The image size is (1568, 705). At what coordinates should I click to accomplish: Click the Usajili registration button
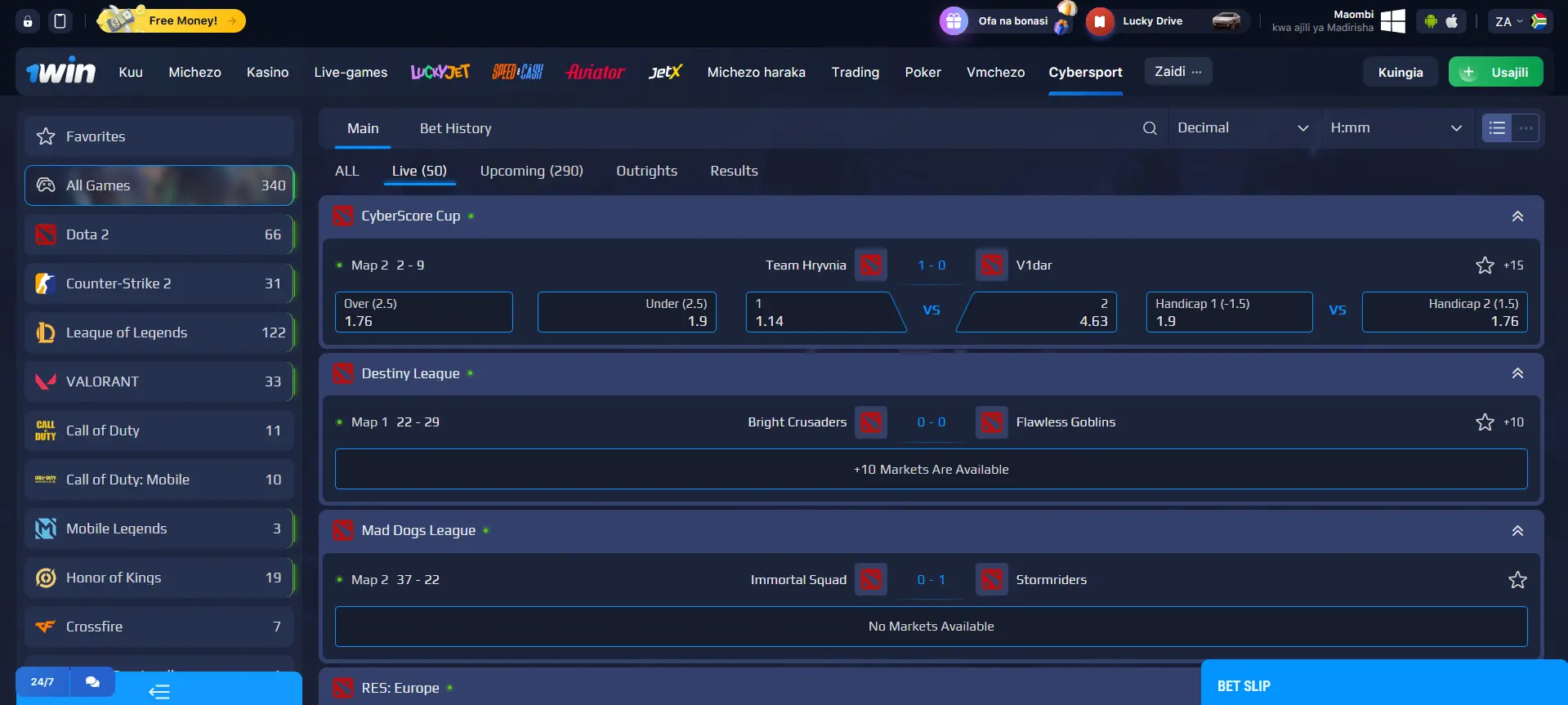(x=1495, y=72)
